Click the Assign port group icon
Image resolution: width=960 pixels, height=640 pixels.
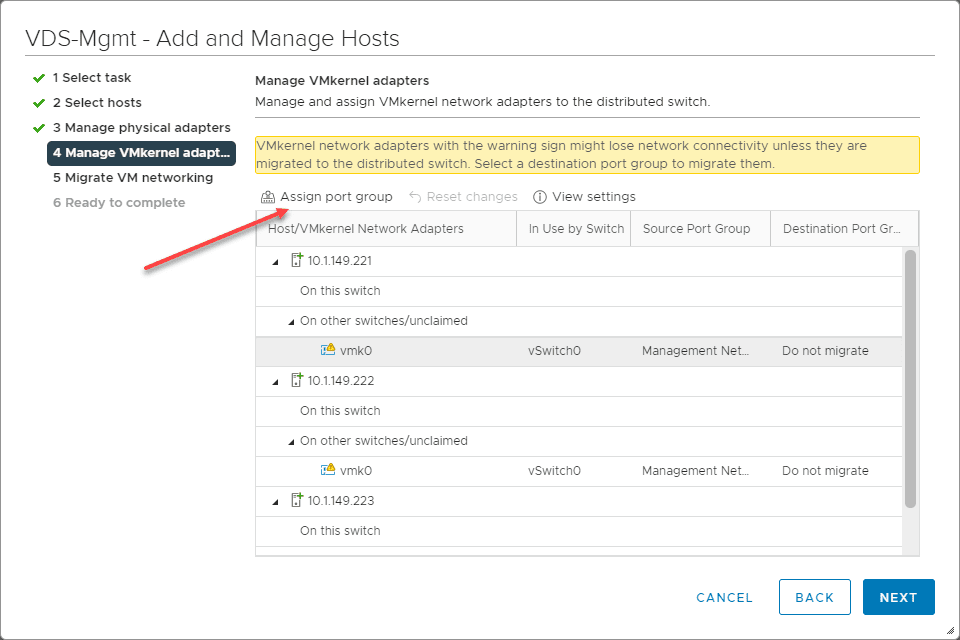click(267, 197)
